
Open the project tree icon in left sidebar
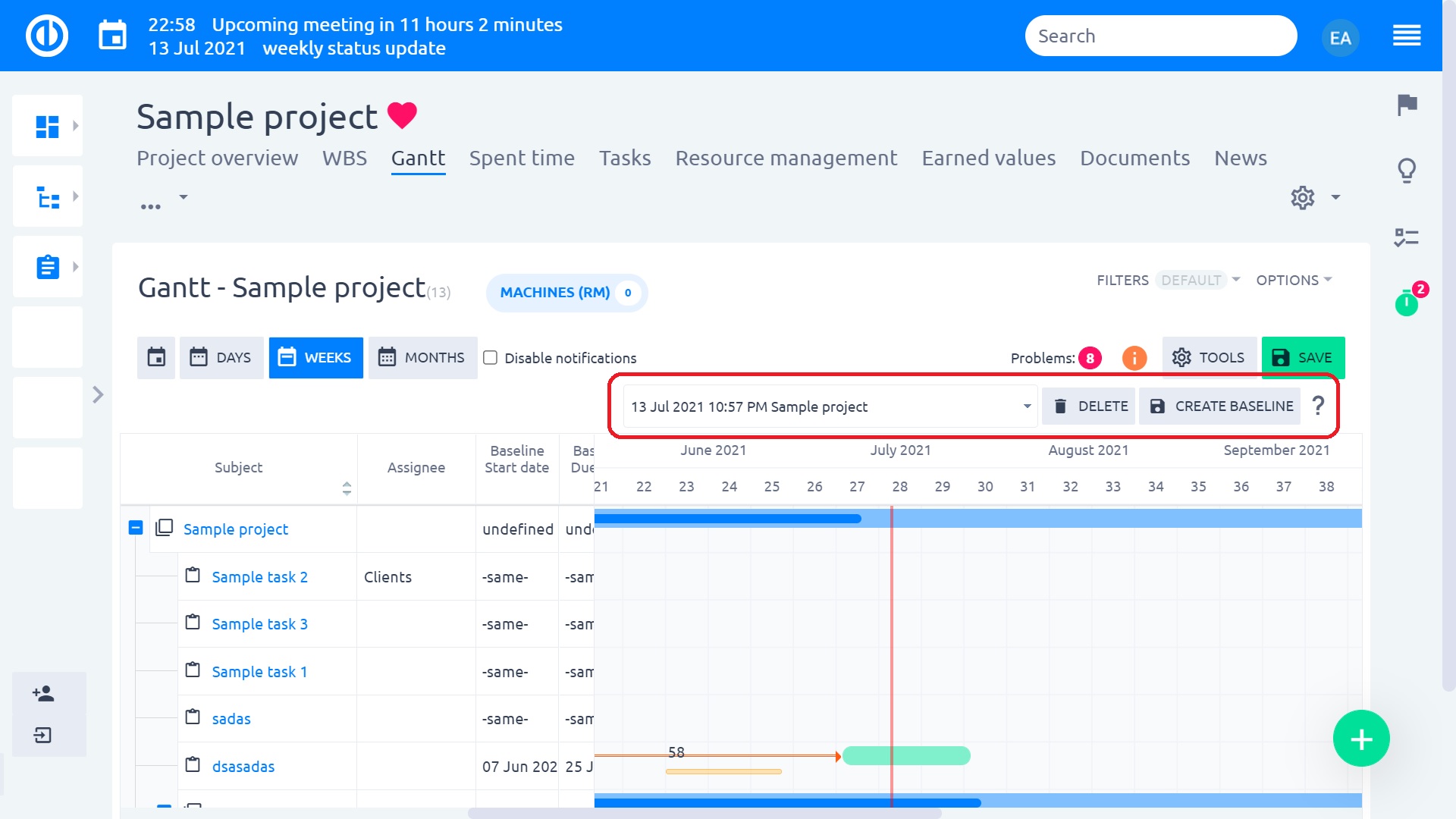coord(47,196)
